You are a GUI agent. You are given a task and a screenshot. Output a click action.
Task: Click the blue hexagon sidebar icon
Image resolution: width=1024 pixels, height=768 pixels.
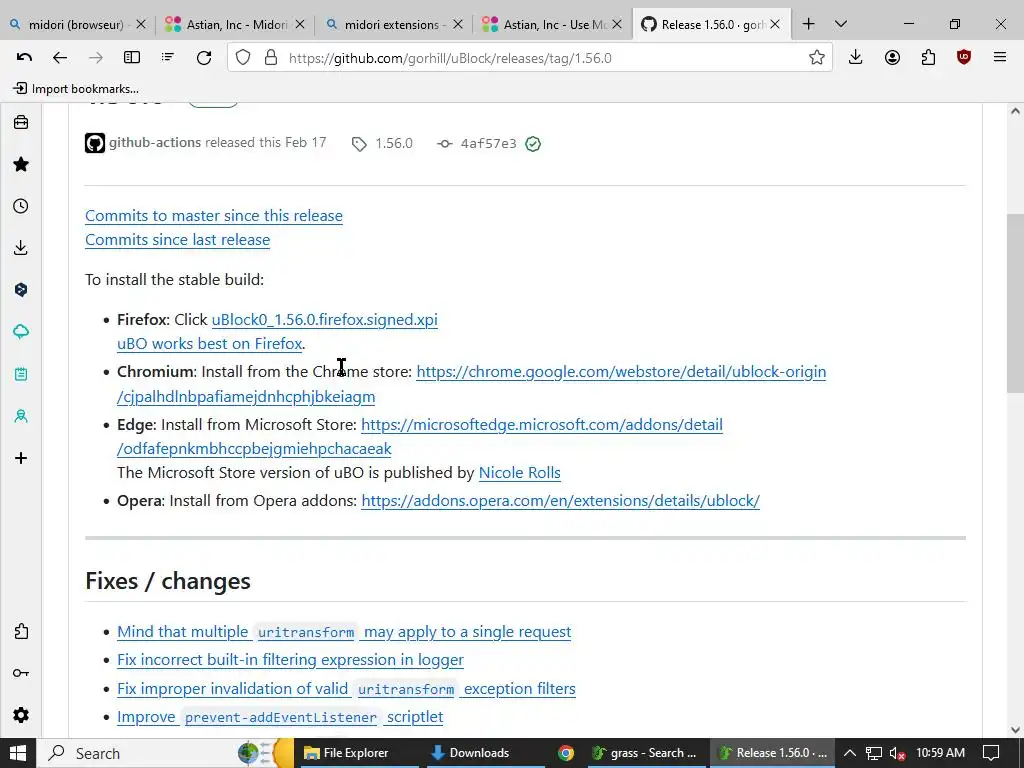(x=21, y=289)
